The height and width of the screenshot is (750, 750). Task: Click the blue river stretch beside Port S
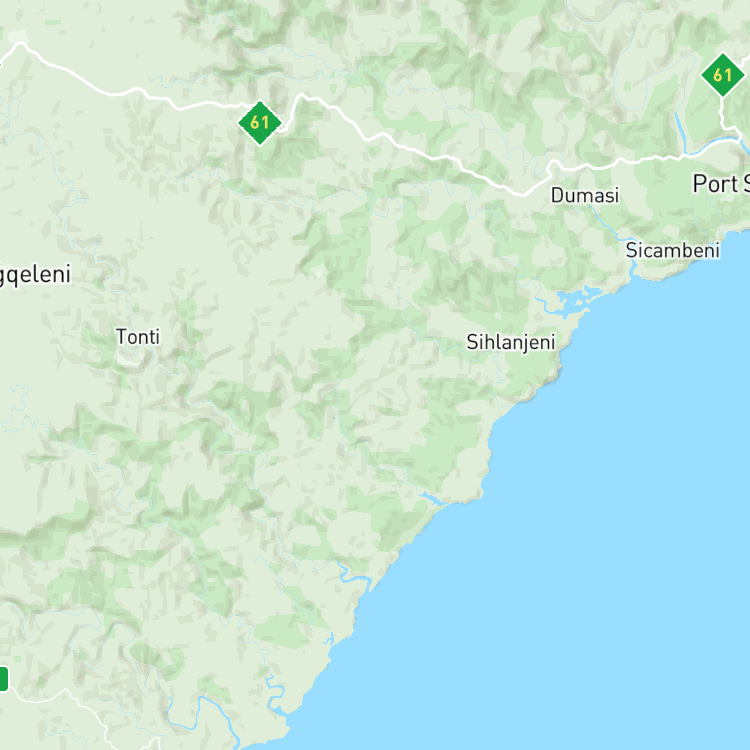tap(680, 125)
